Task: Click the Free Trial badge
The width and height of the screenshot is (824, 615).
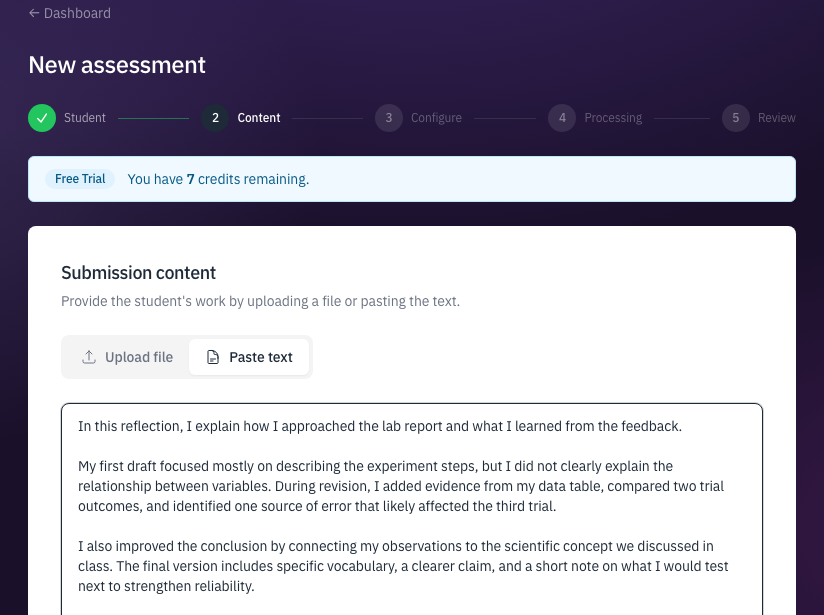Action: click(x=80, y=178)
